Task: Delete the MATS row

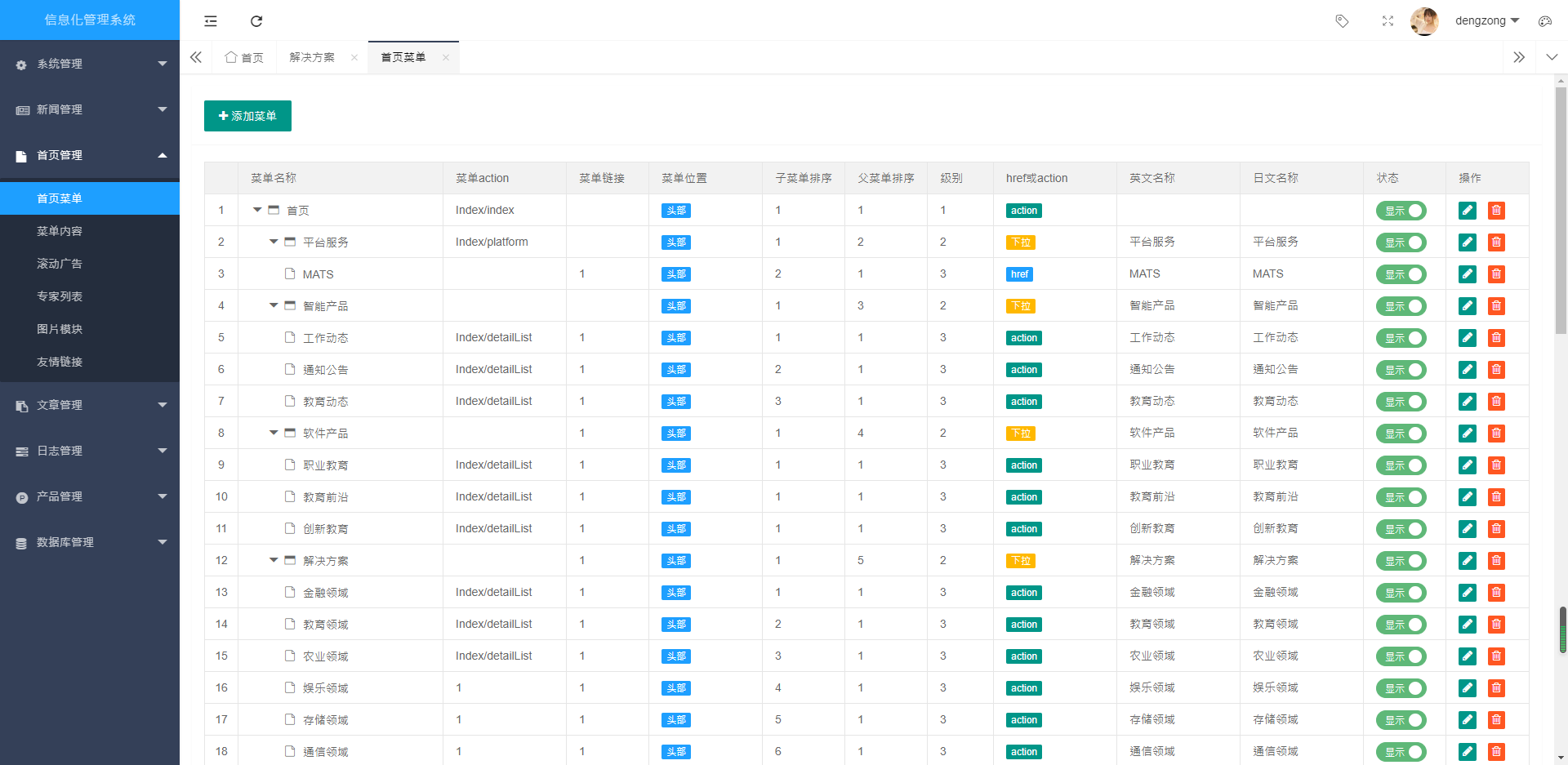Action: tap(1496, 274)
